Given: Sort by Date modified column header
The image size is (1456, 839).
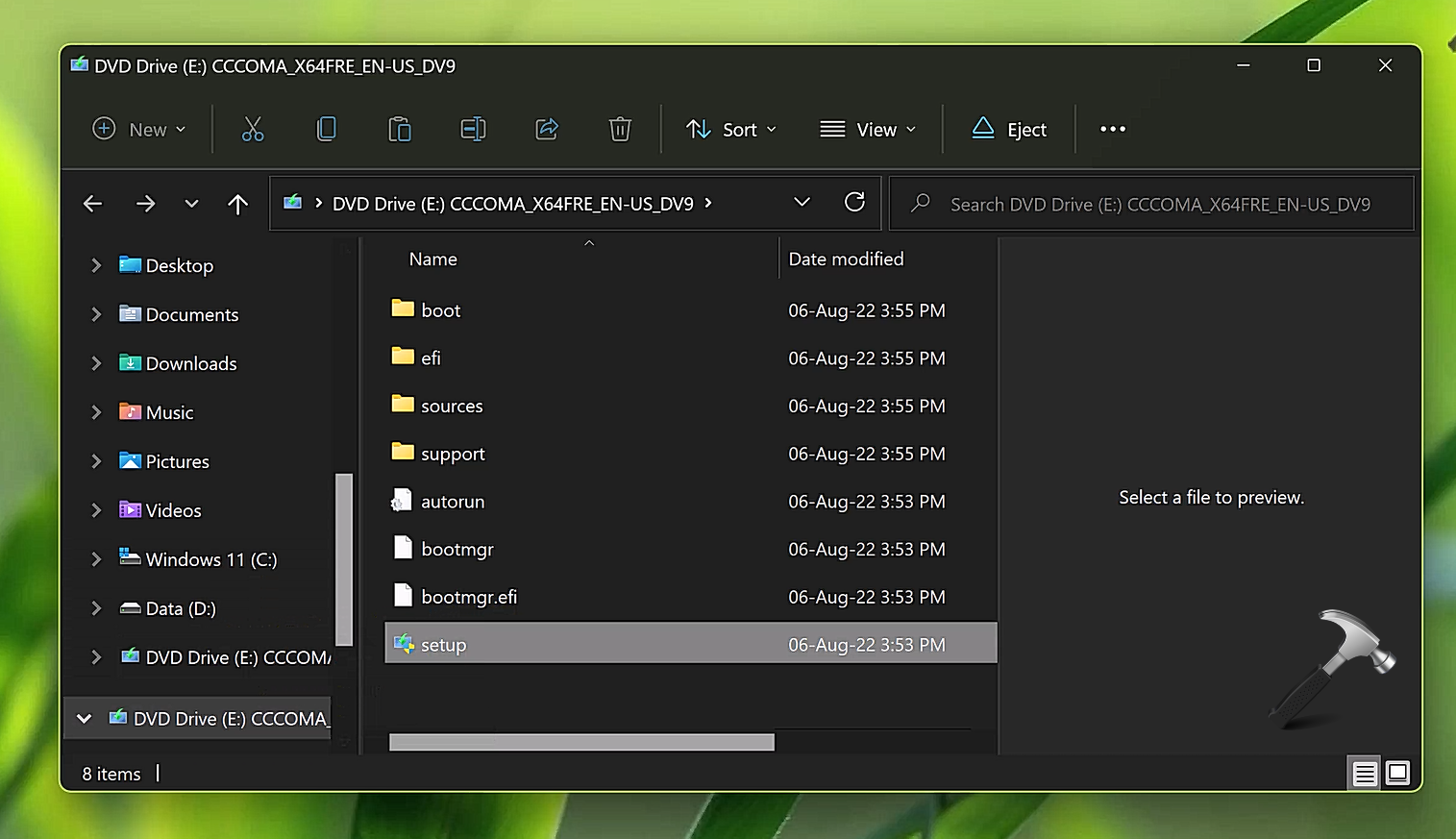Looking at the screenshot, I should click(x=846, y=259).
